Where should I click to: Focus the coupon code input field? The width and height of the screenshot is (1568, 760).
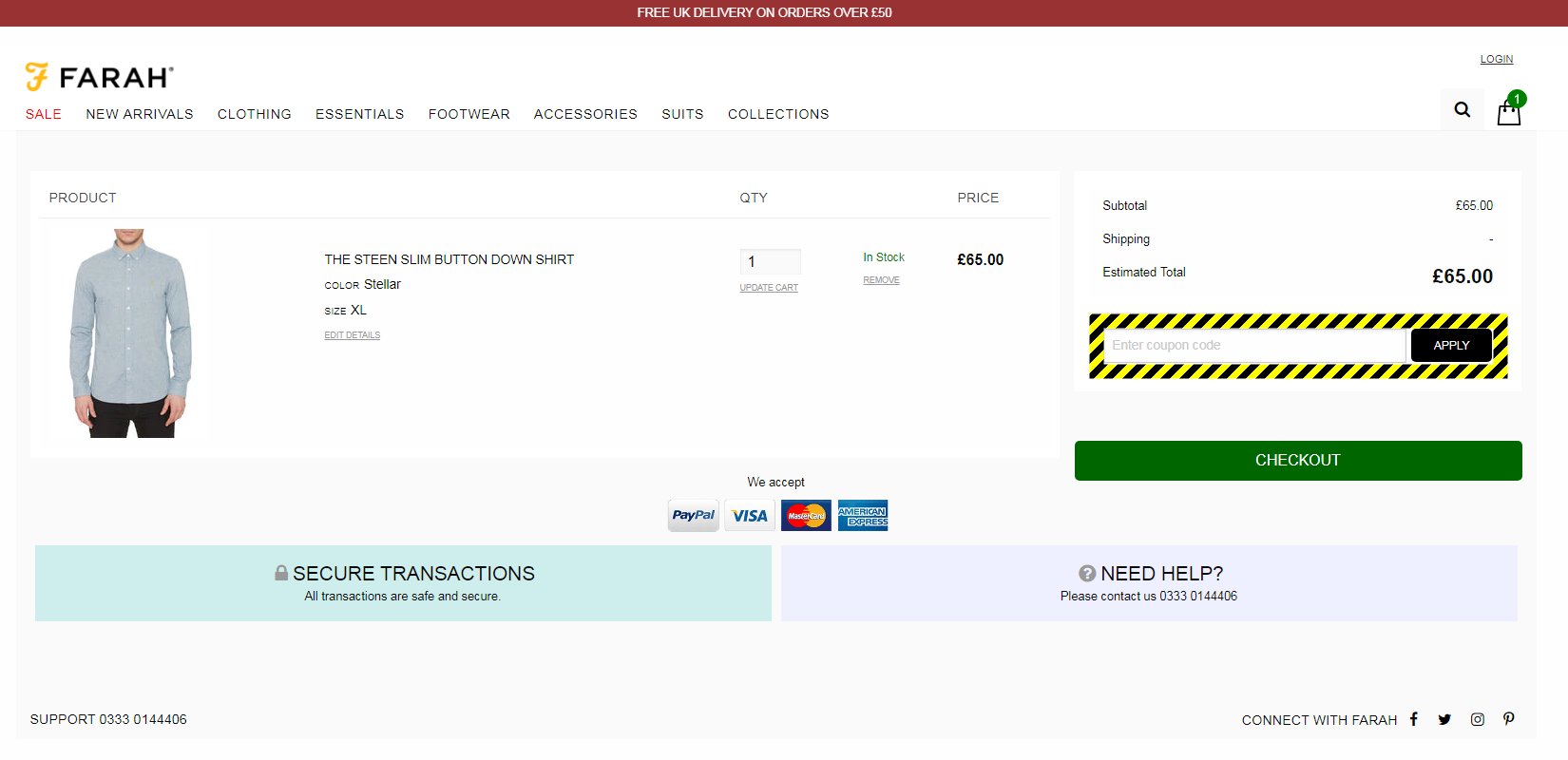[x=1254, y=345]
